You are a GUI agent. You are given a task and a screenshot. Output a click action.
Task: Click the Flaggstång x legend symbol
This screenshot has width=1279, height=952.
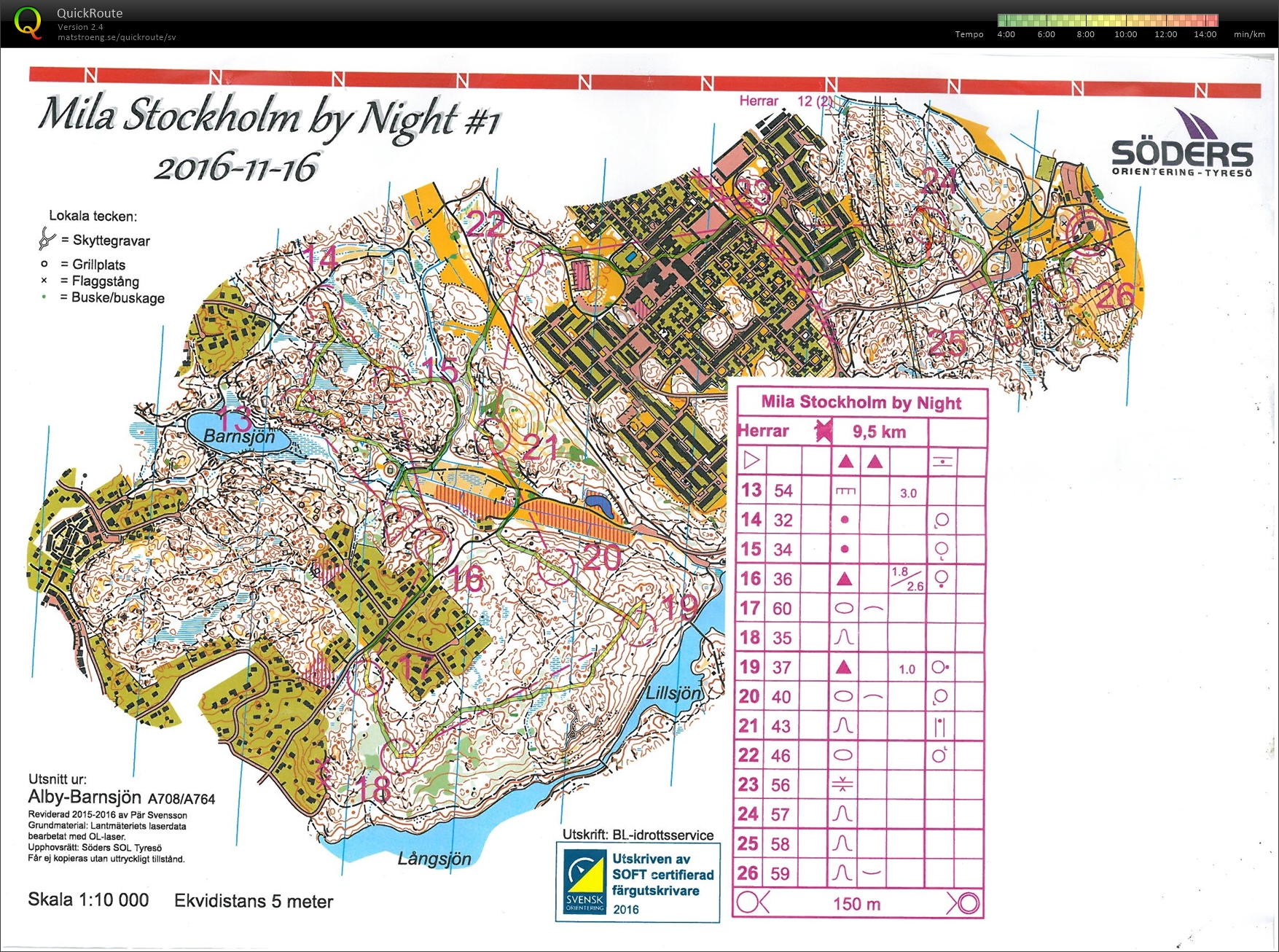pyautogui.click(x=44, y=281)
